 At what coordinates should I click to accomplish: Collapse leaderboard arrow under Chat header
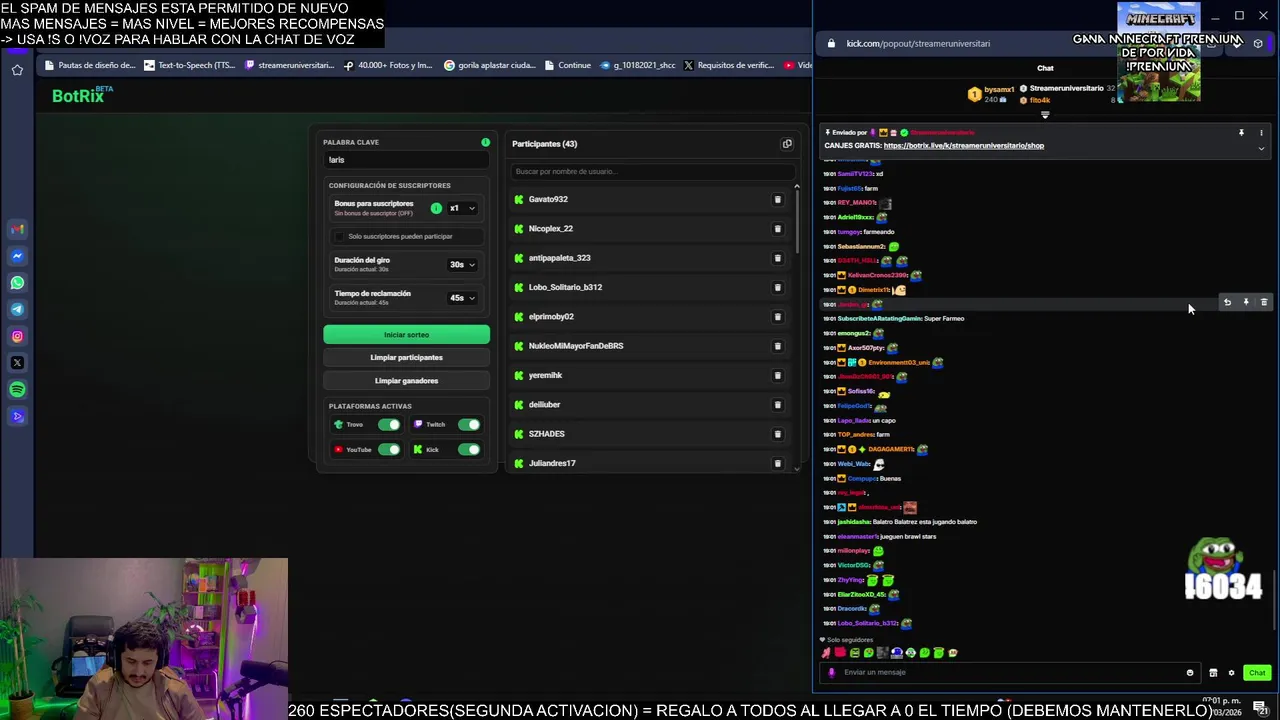(1045, 116)
